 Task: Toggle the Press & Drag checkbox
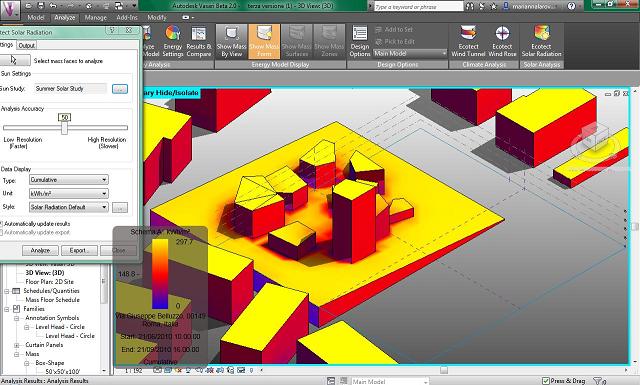point(546,381)
